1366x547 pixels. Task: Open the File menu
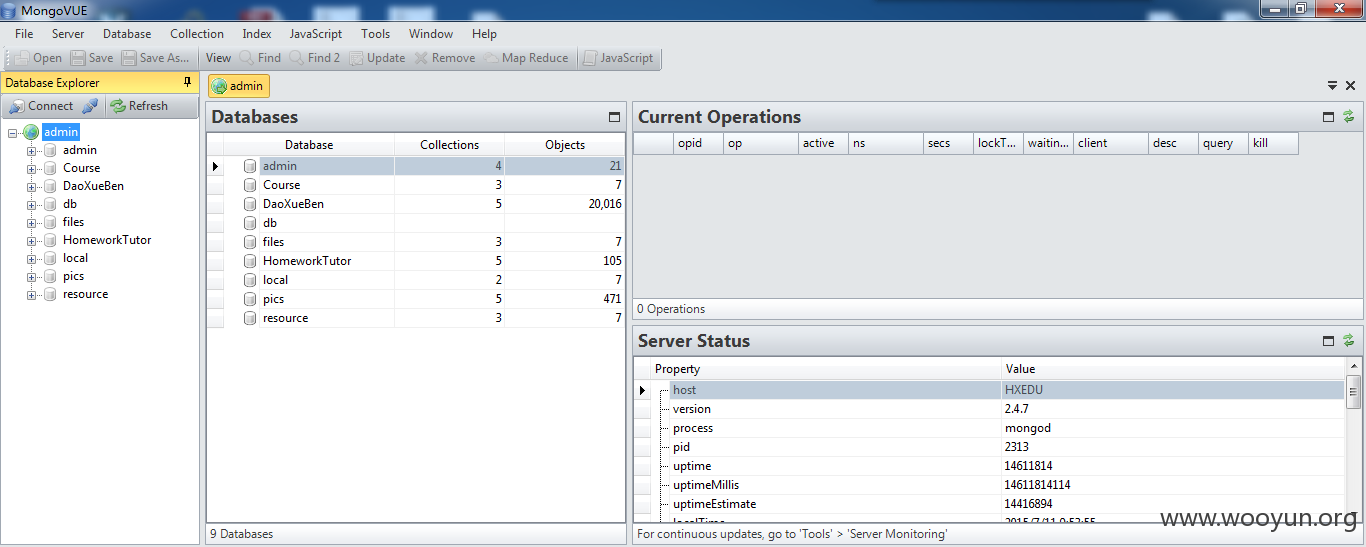tap(24, 34)
